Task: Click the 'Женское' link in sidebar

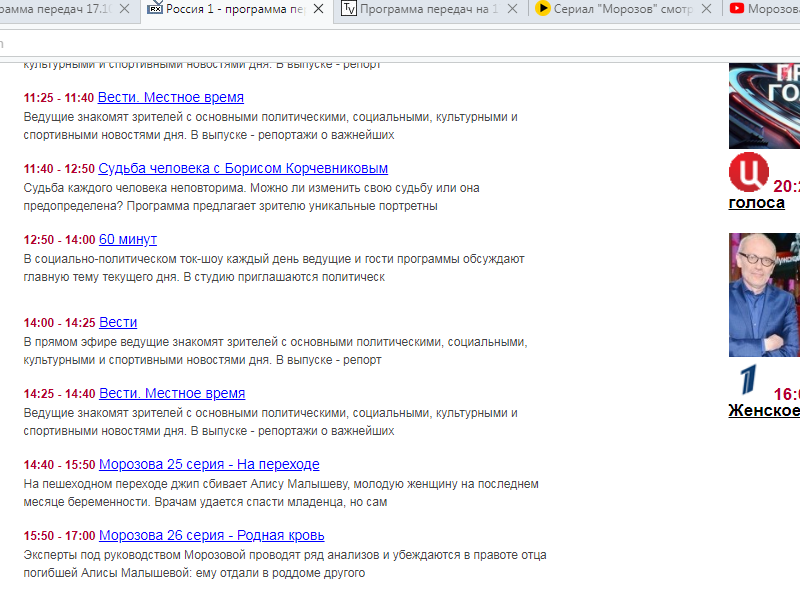Action: click(x=764, y=410)
